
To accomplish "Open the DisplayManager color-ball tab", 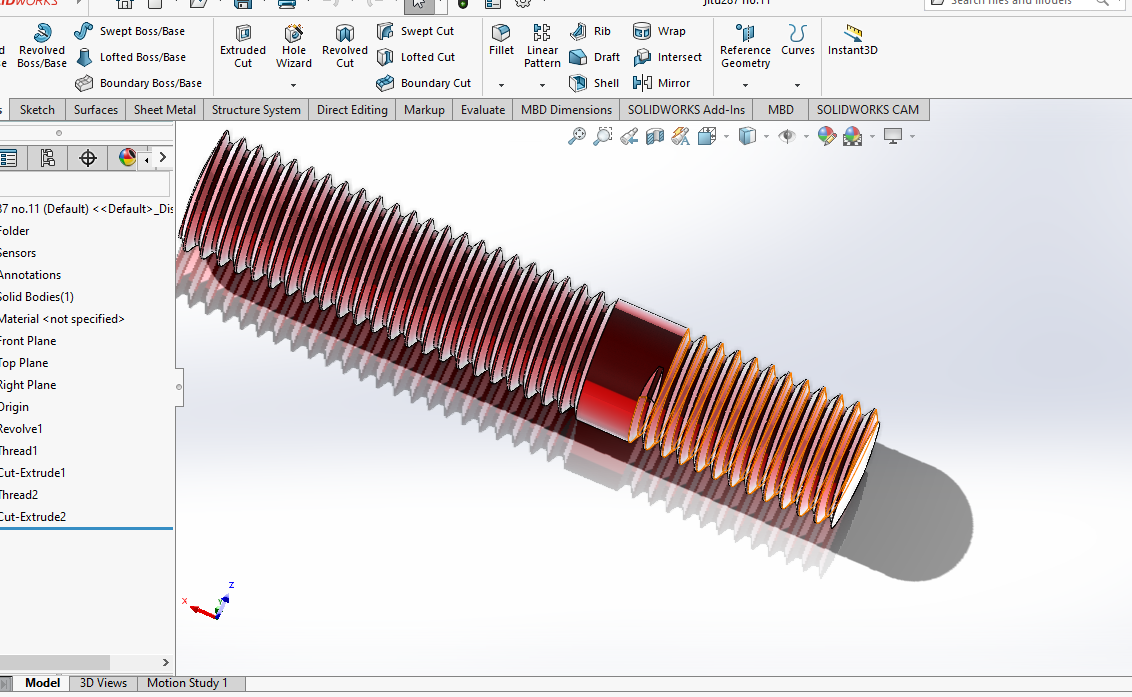I will [127, 158].
